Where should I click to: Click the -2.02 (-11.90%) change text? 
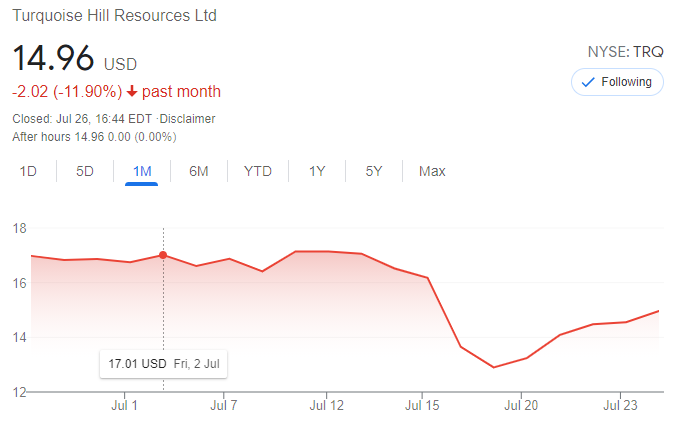(x=67, y=92)
